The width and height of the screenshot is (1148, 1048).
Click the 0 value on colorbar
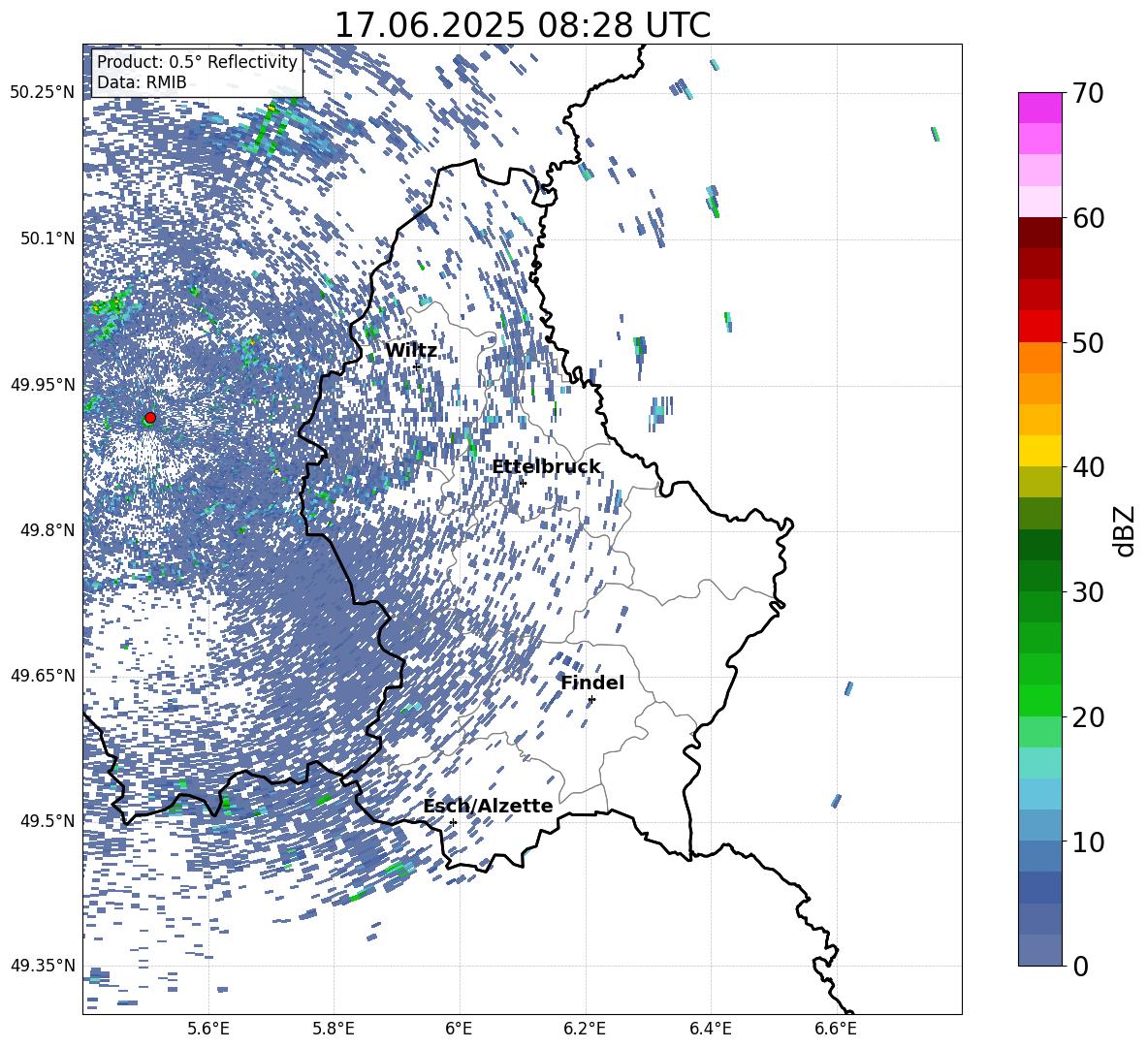[1079, 966]
